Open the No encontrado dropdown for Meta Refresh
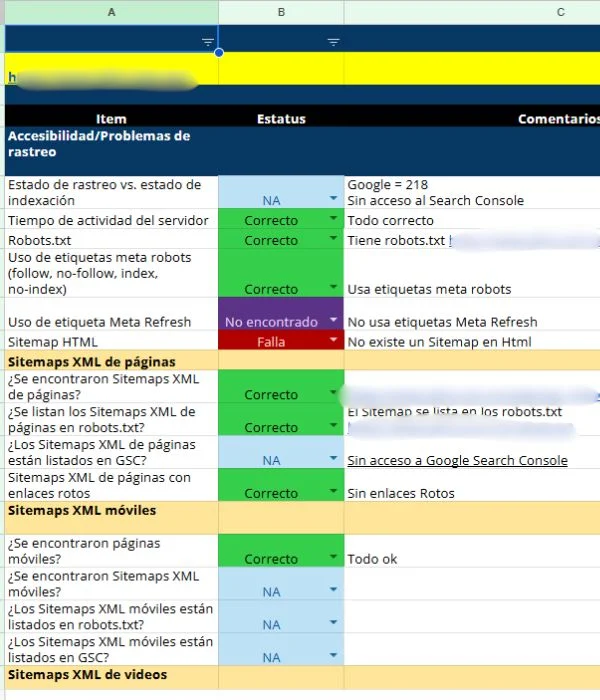This screenshot has width=600, height=700. 333,322
